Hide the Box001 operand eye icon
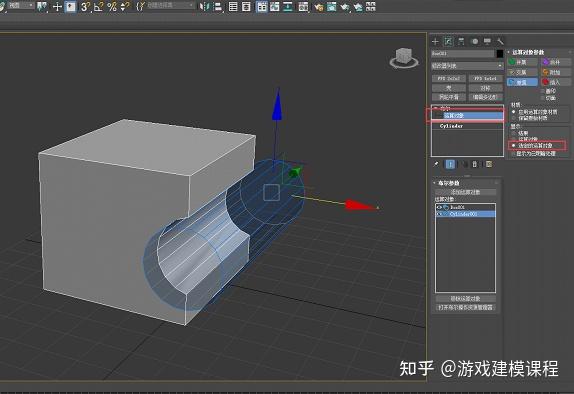Viewport: 574px width, 394px height. 439,207
